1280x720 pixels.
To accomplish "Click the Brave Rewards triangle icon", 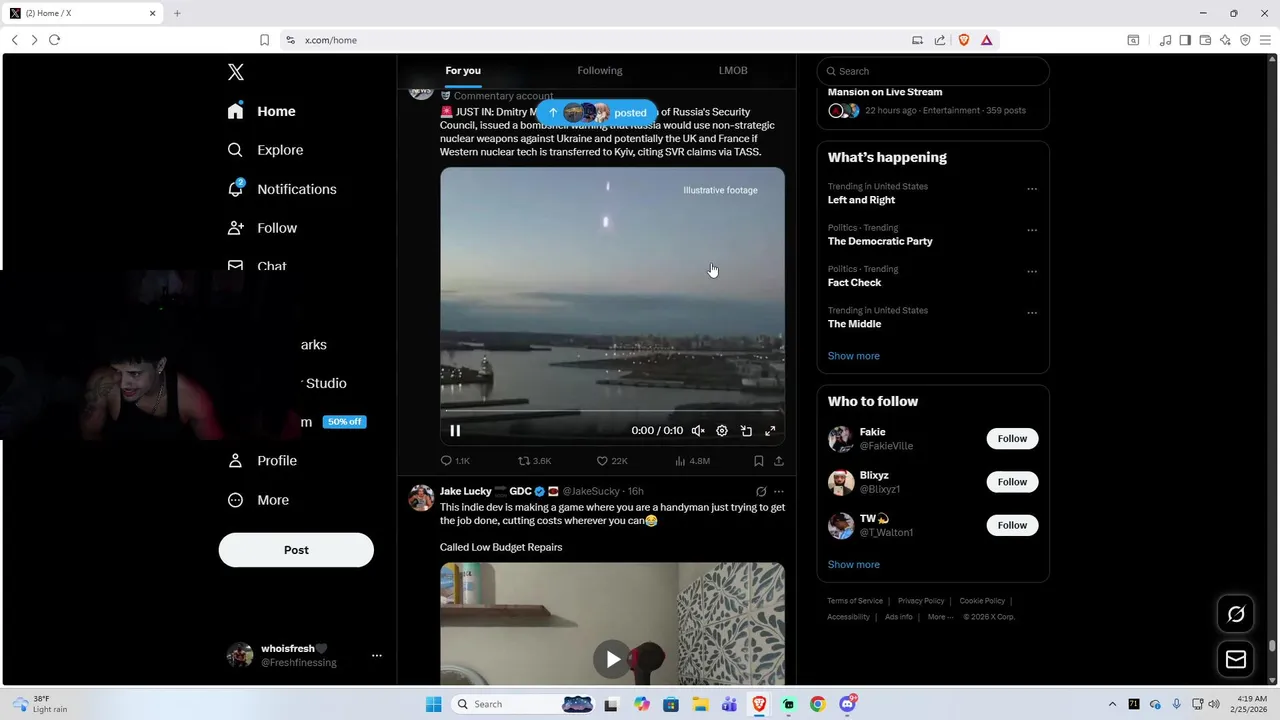I will click(x=986, y=40).
